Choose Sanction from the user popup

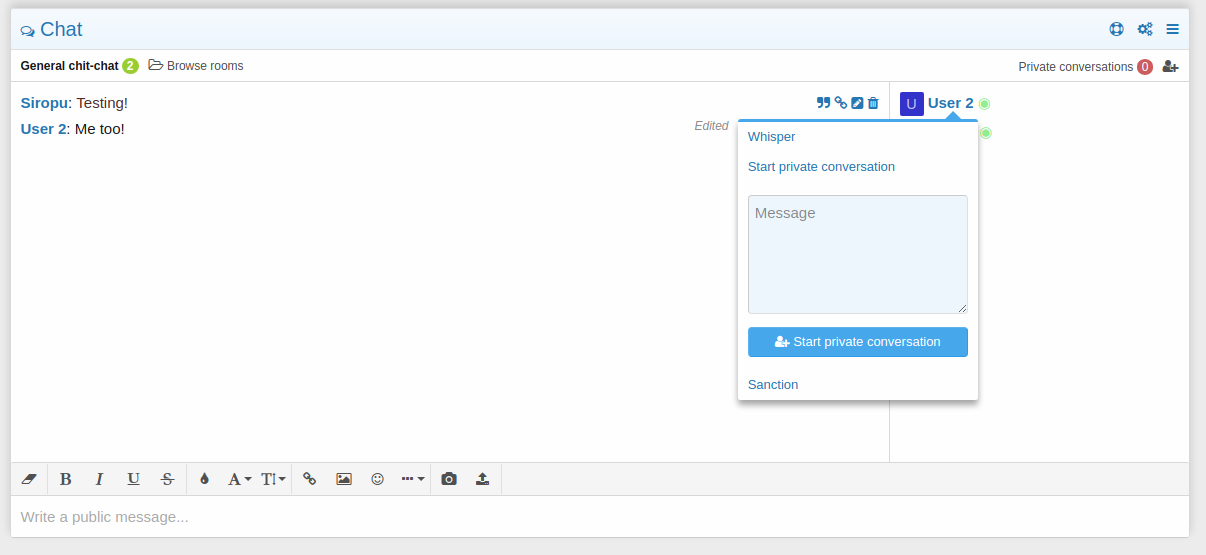[x=773, y=385]
